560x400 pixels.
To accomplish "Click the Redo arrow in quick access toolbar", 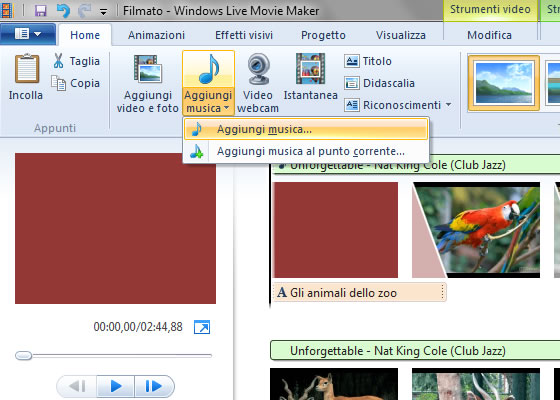I will click(84, 11).
